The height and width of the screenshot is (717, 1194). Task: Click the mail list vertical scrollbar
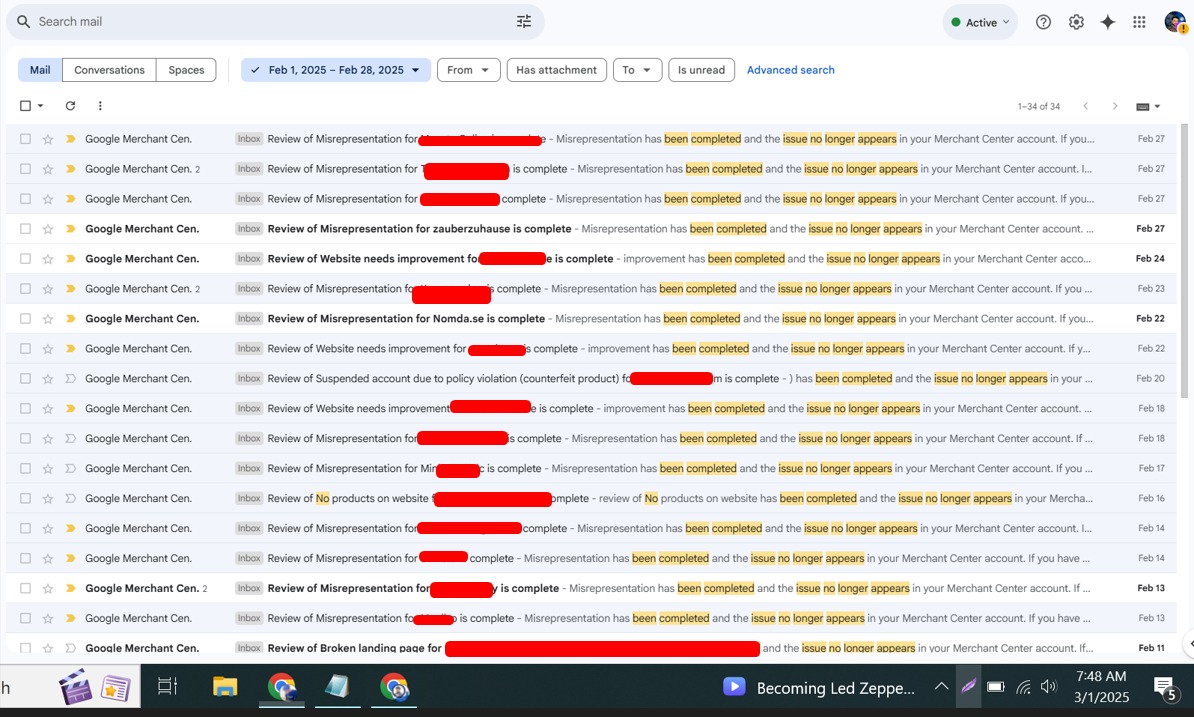pos(1184,260)
